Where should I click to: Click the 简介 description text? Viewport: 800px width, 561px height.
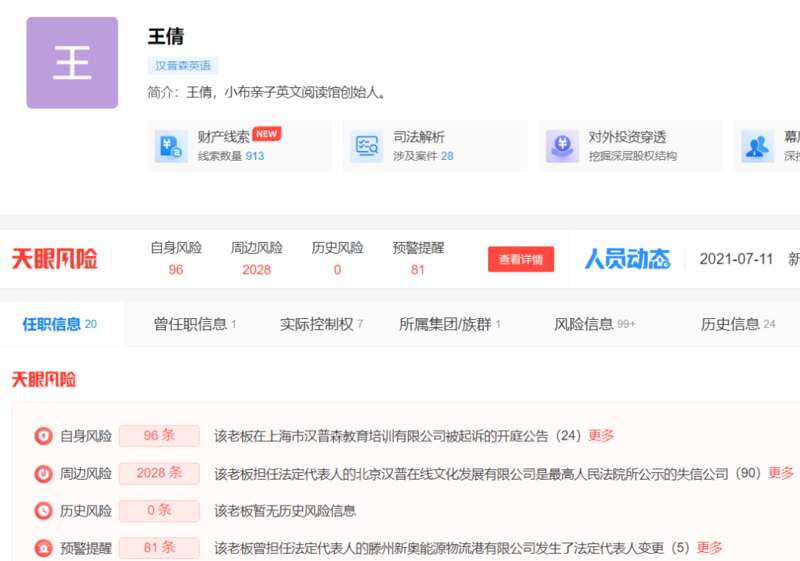[x=266, y=92]
